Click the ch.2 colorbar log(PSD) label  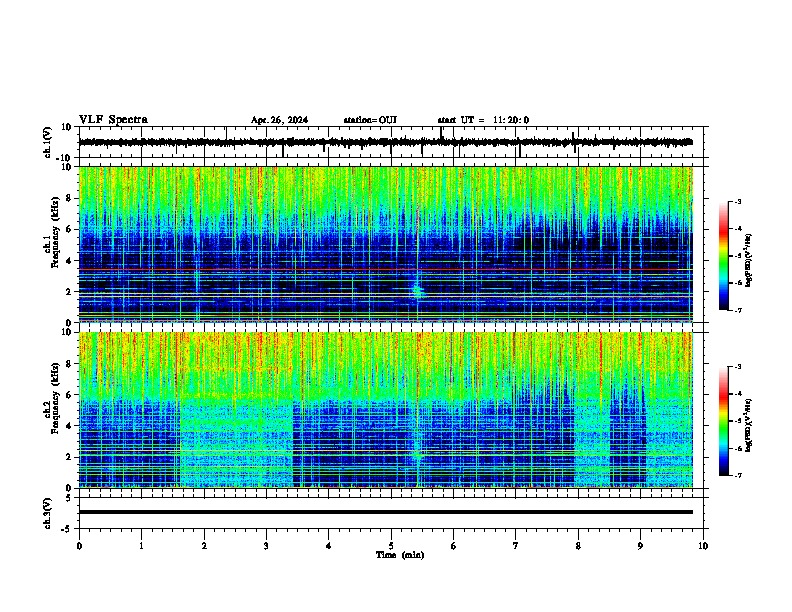(x=748, y=425)
